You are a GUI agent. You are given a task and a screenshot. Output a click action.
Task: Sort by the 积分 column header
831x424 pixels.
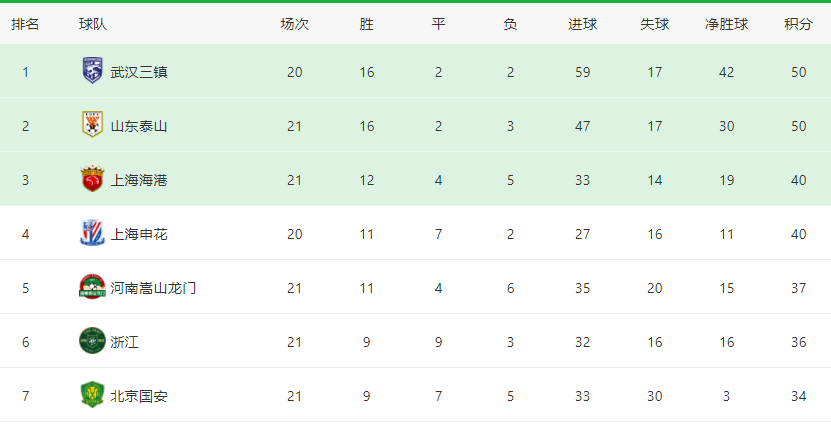tap(798, 24)
